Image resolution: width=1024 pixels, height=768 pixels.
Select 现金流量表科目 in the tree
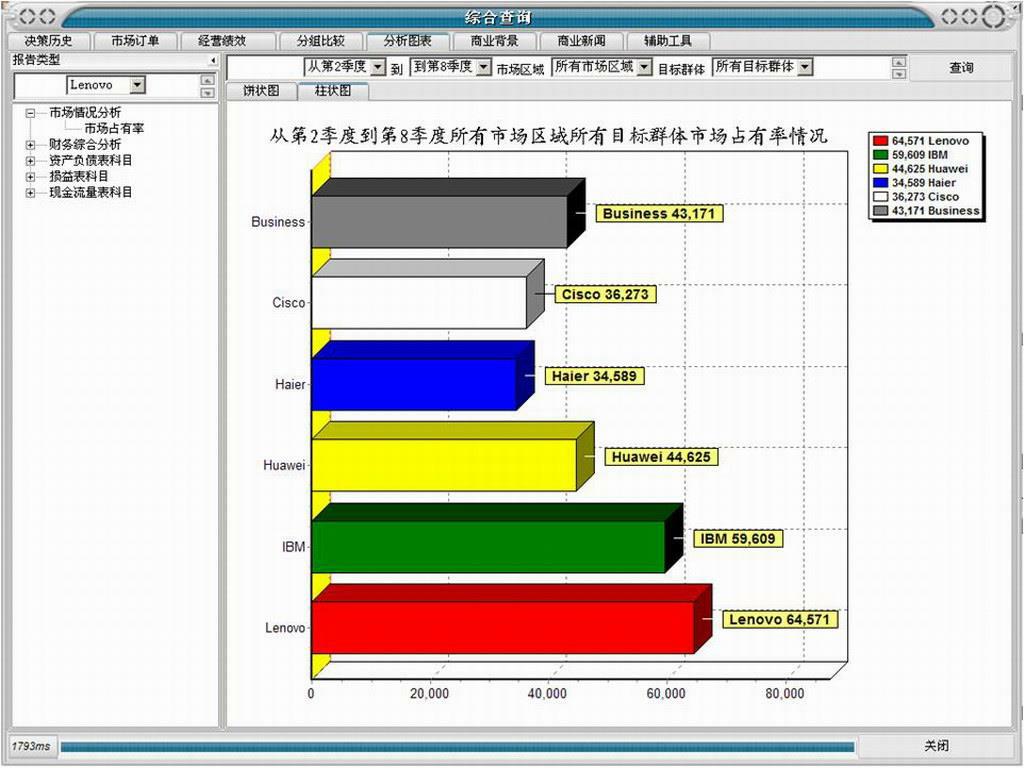tap(91, 193)
